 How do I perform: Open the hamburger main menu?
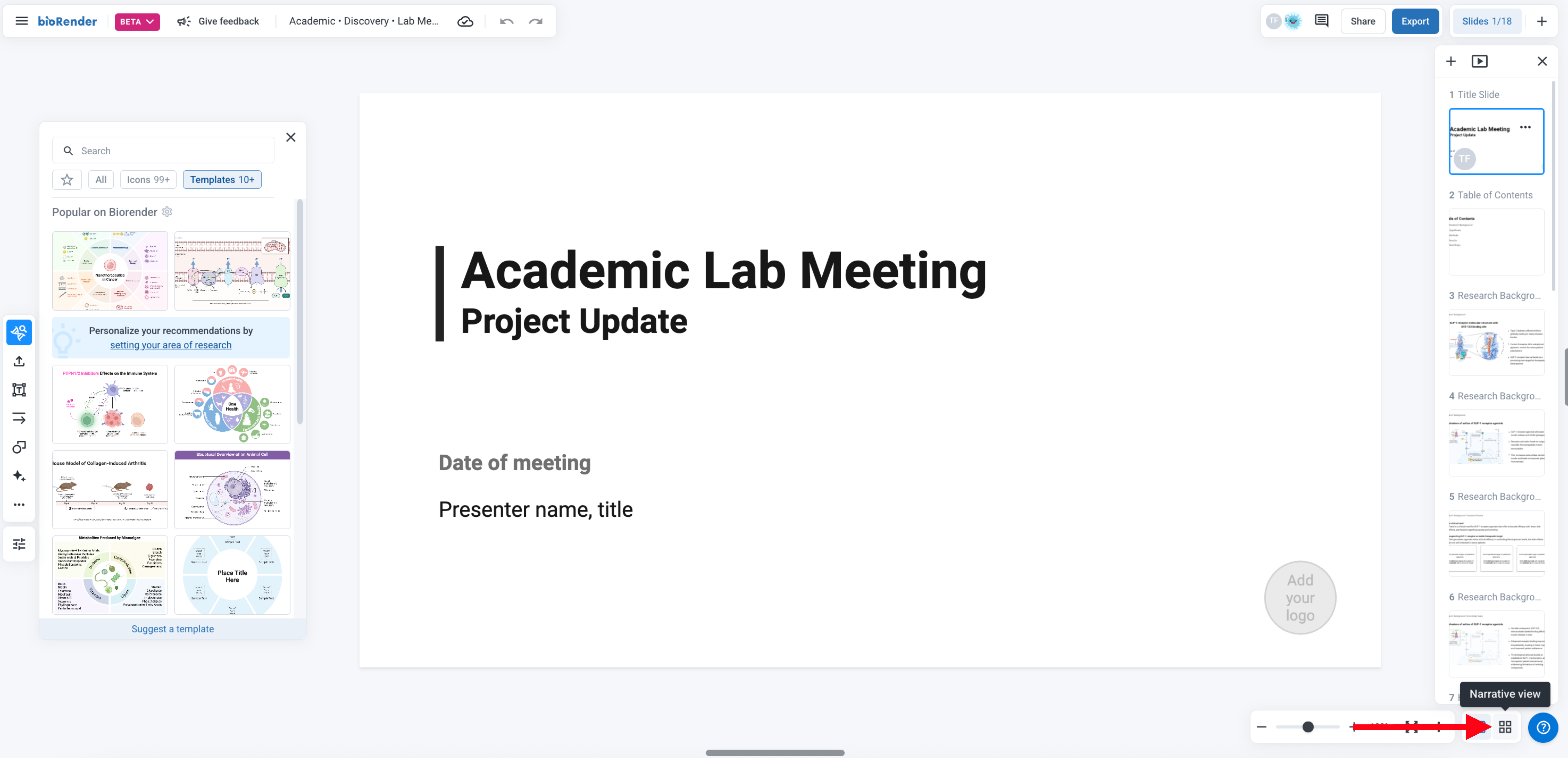click(21, 21)
